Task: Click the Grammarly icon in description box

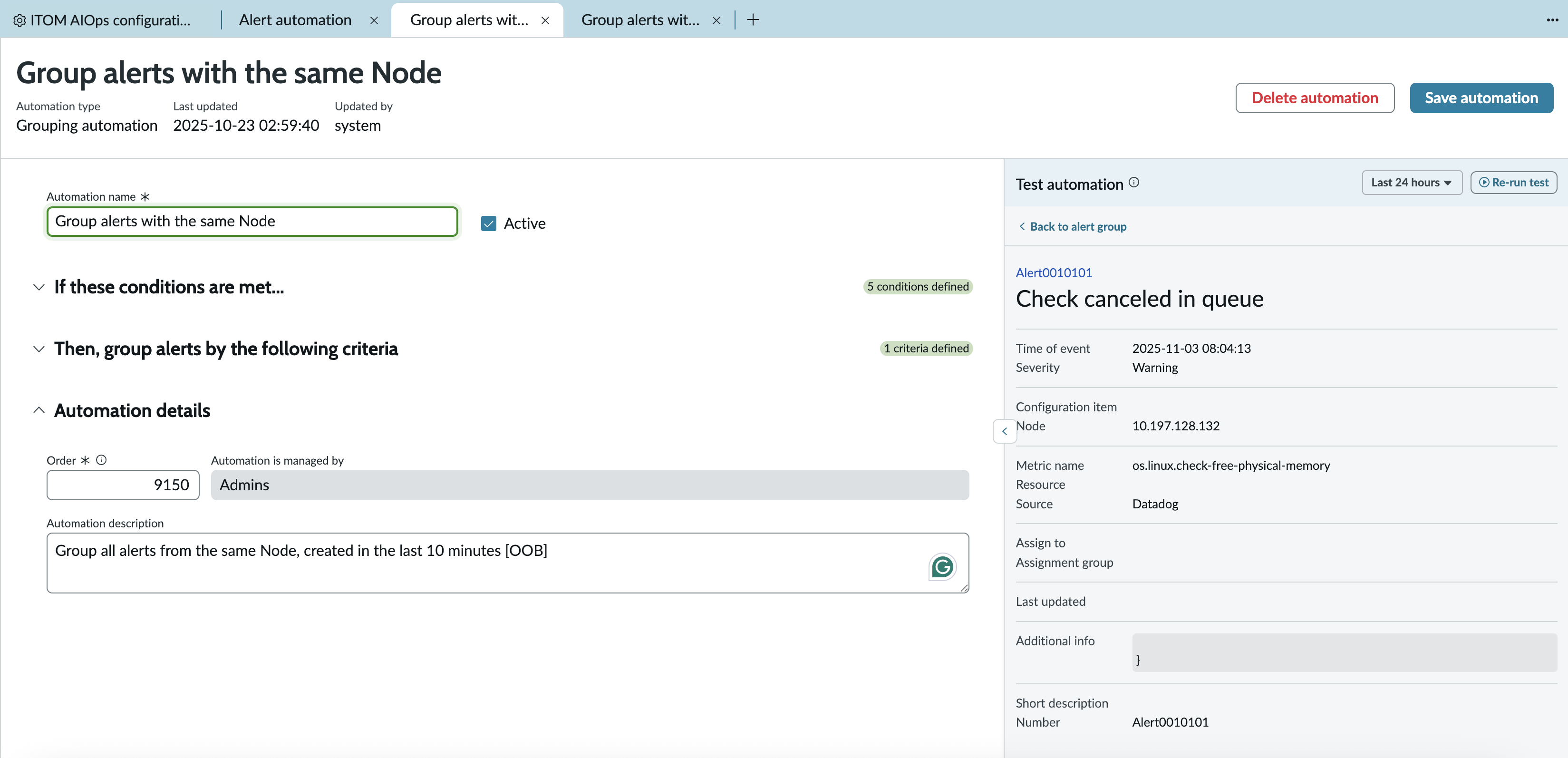Action: pos(942,567)
